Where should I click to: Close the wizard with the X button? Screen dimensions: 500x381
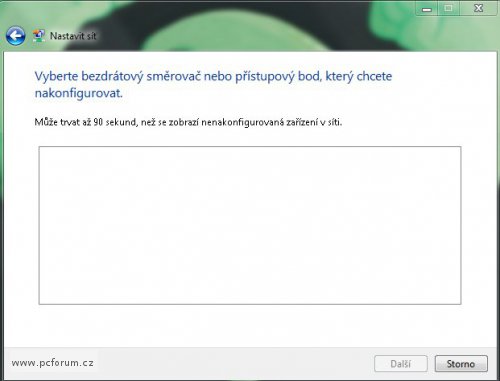point(478,8)
